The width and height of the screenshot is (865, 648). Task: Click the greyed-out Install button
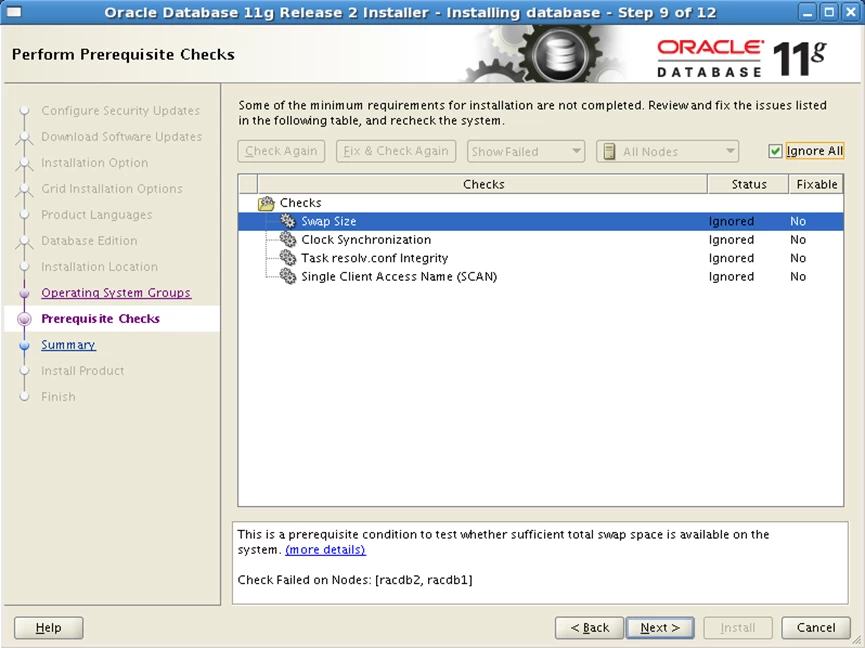(738, 628)
